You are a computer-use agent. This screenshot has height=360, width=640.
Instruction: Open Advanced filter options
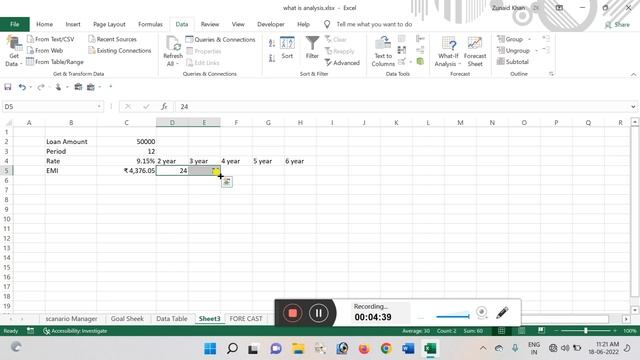[x=342, y=62]
